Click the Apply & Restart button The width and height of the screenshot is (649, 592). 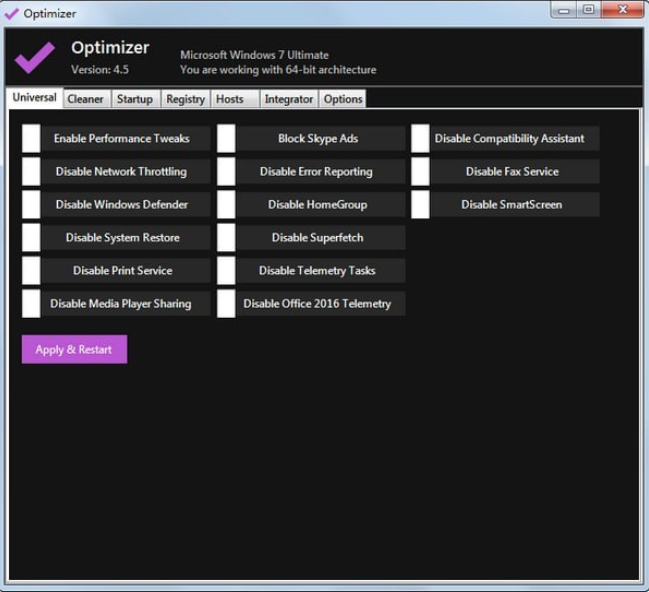[75, 349]
